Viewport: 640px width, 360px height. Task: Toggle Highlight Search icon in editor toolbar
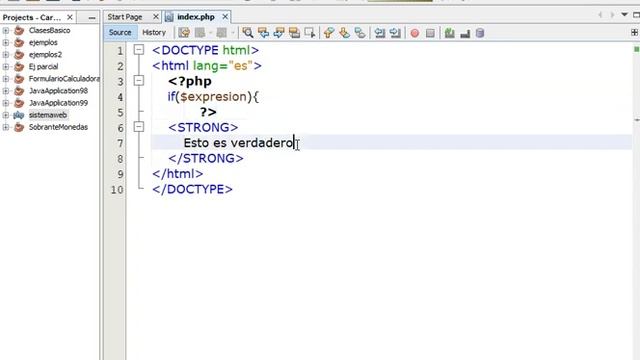click(x=294, y=33)
